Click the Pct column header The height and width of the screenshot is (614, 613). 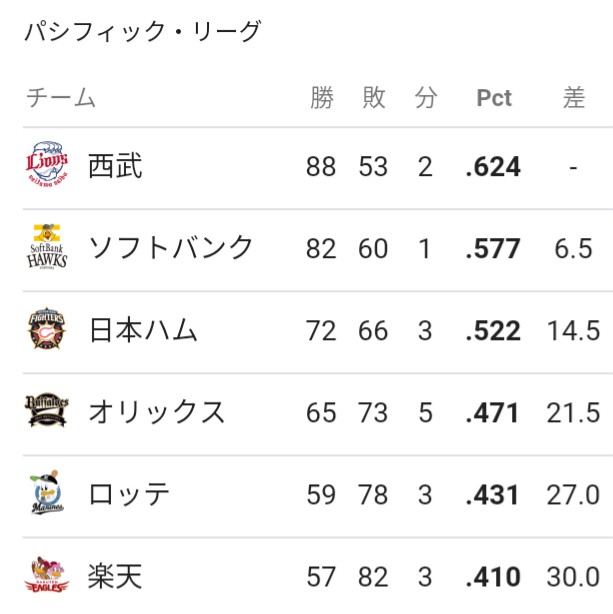[x=494, y=98]
